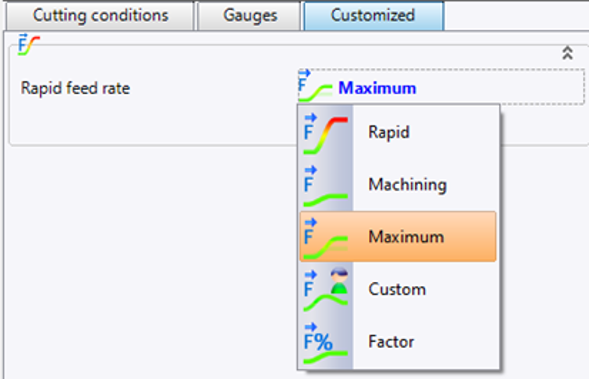Click the feed icon beside the blue Maximum text
The width and height of the screenshot is (589, 379).
tap(315, 86)
